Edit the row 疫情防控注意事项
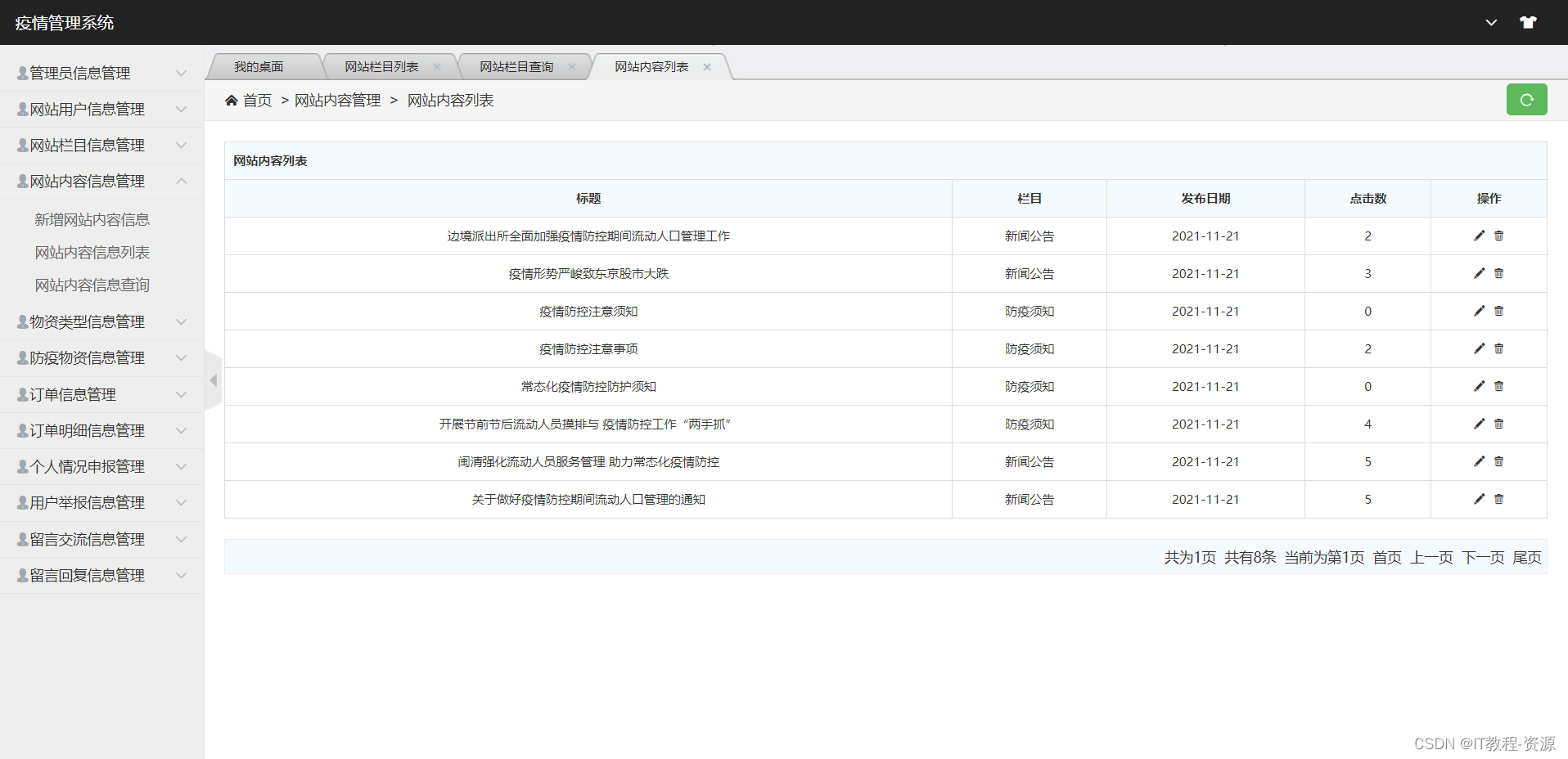 pos(1479,348)
